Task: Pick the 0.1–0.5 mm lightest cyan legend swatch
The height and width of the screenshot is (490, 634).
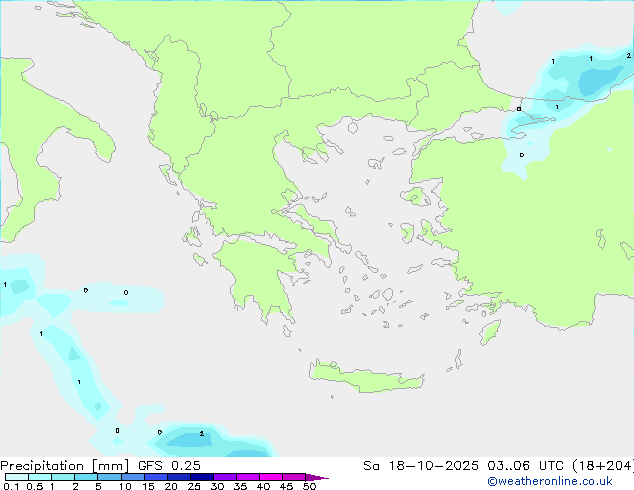Action: click(x=17, y=477)
